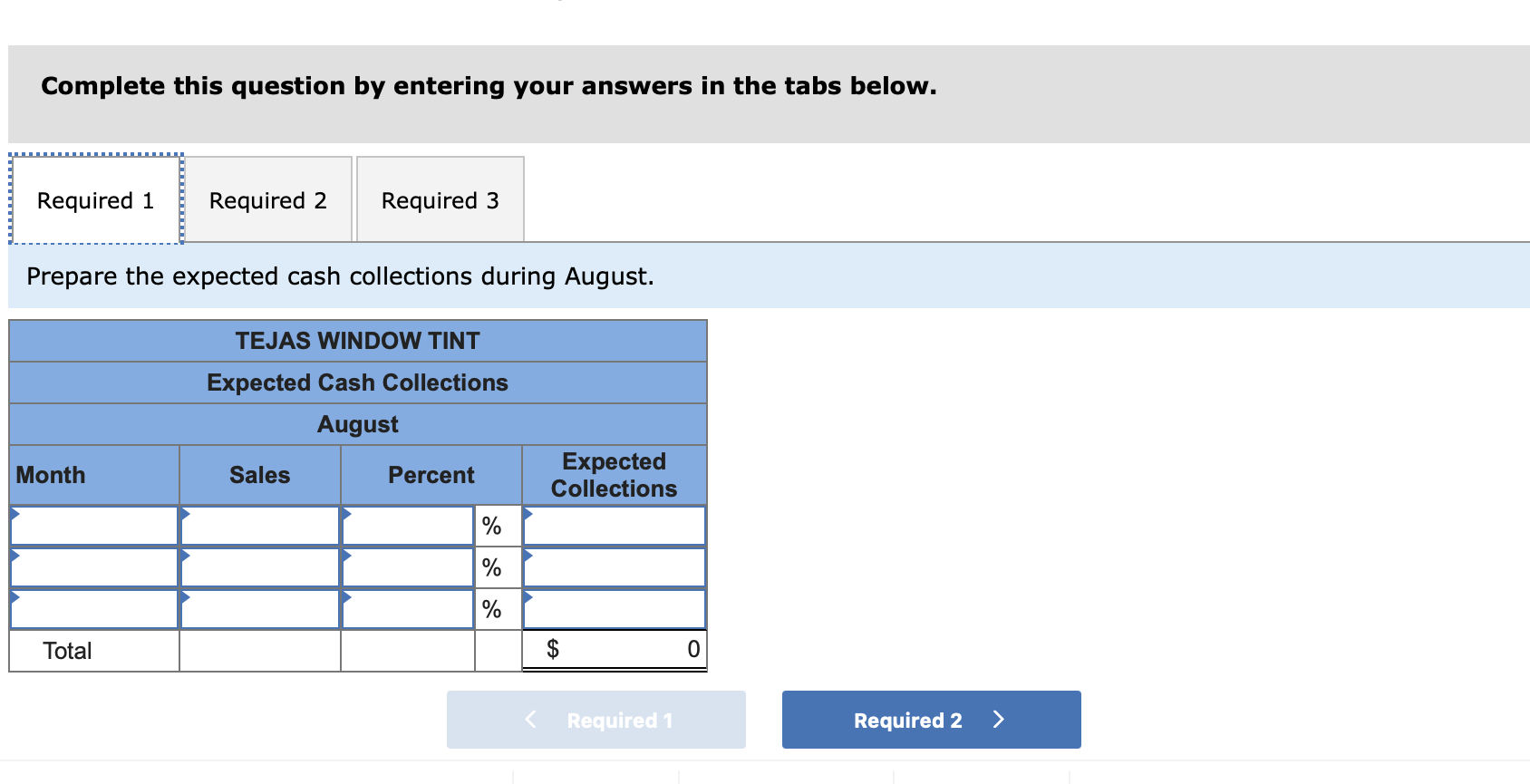This screenshot has width=1530, height=784.
Task: Select the Total row dollar amount cell
Action: [x=613, y=648]
